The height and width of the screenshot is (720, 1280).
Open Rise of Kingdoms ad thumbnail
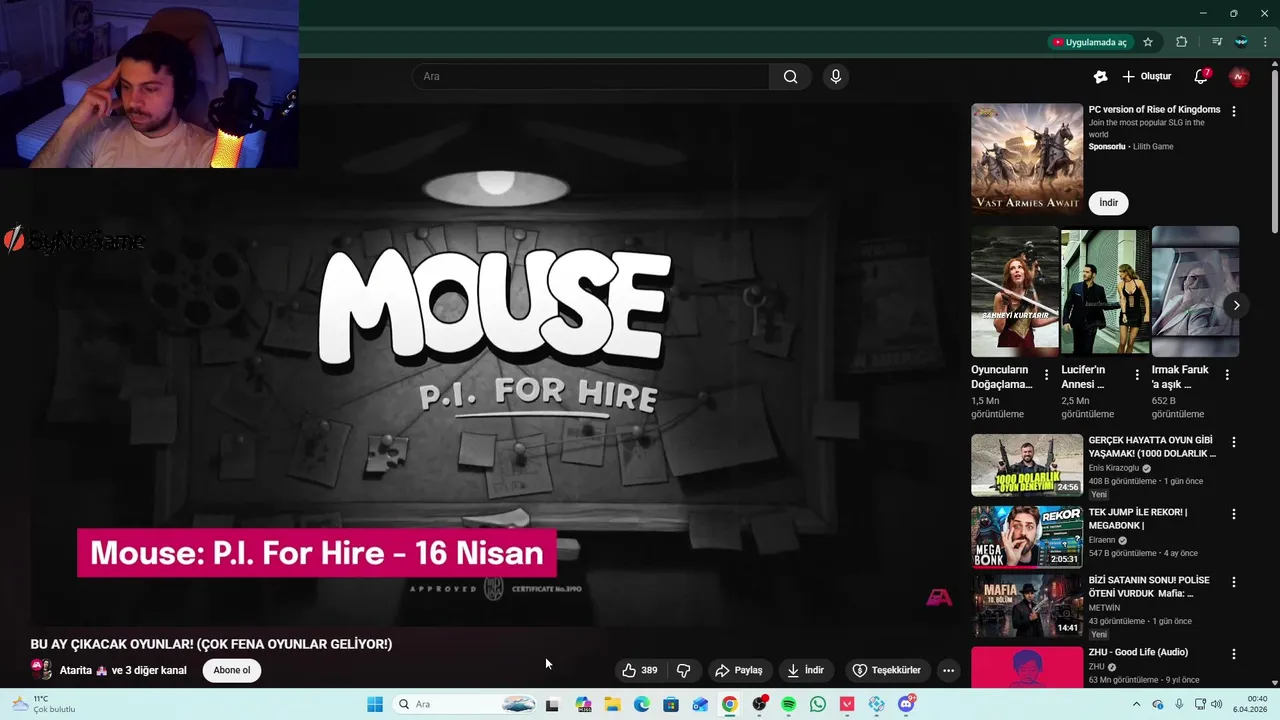pyautogui.click(x=1027, y=159)
